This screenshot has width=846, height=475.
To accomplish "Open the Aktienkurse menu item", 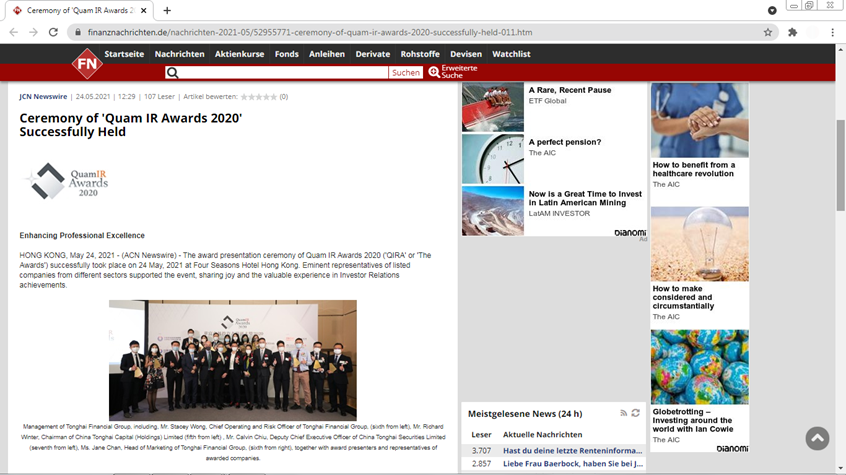I will (x=240, y=54).
